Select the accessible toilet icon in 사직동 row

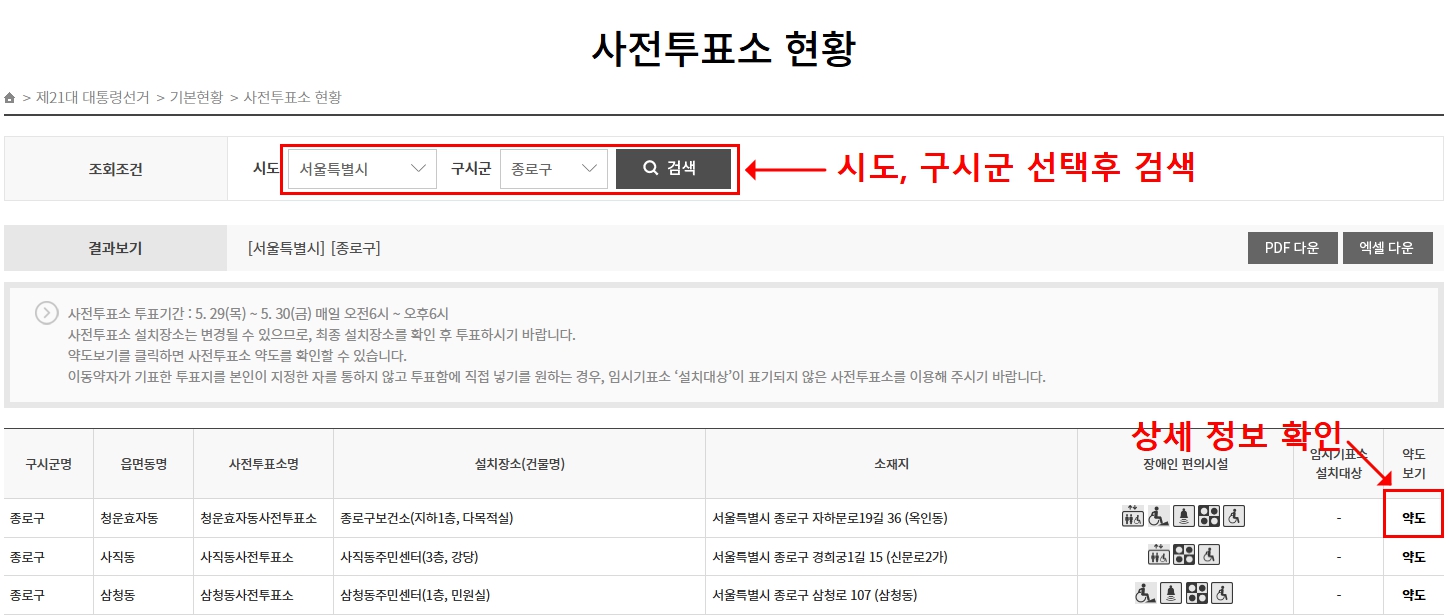coord(1208,554)
